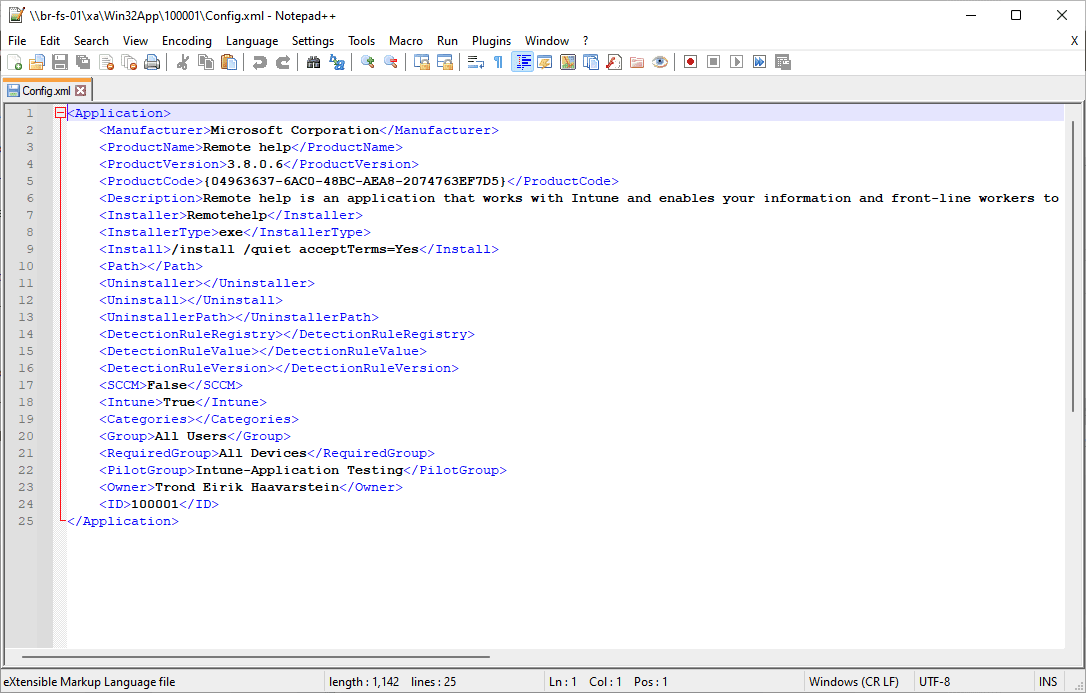This screenshot has height=693, width=1086.
Task: Select line number 18 in the margin
Action: point(26,401)
